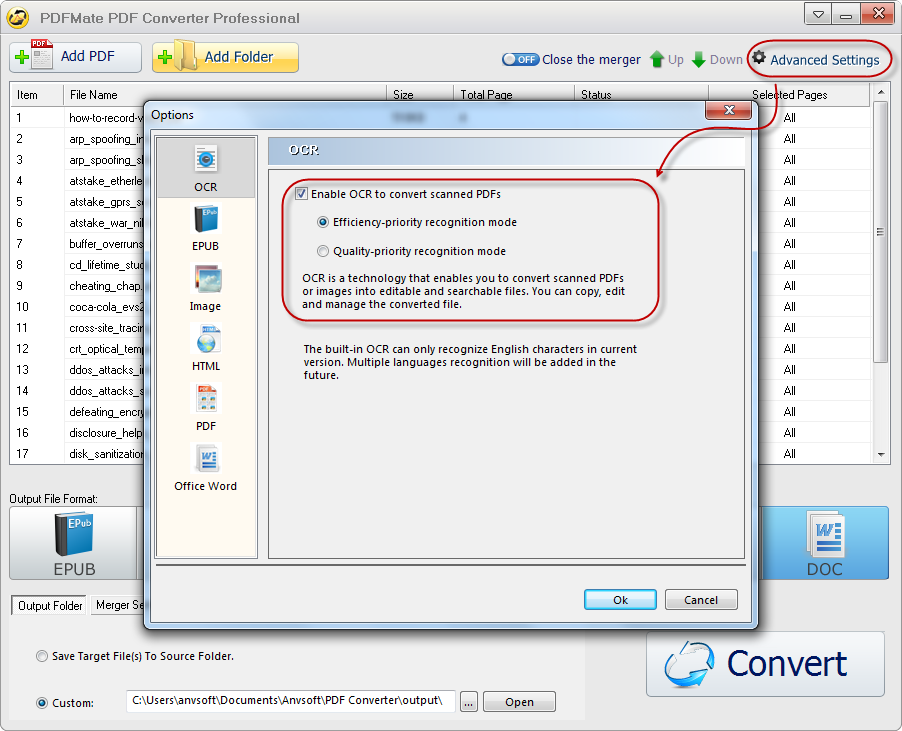The height and width of the screenshot is (731, 902).
Task: Select row 15 defeating_encry file
Action: pos(105,412)
